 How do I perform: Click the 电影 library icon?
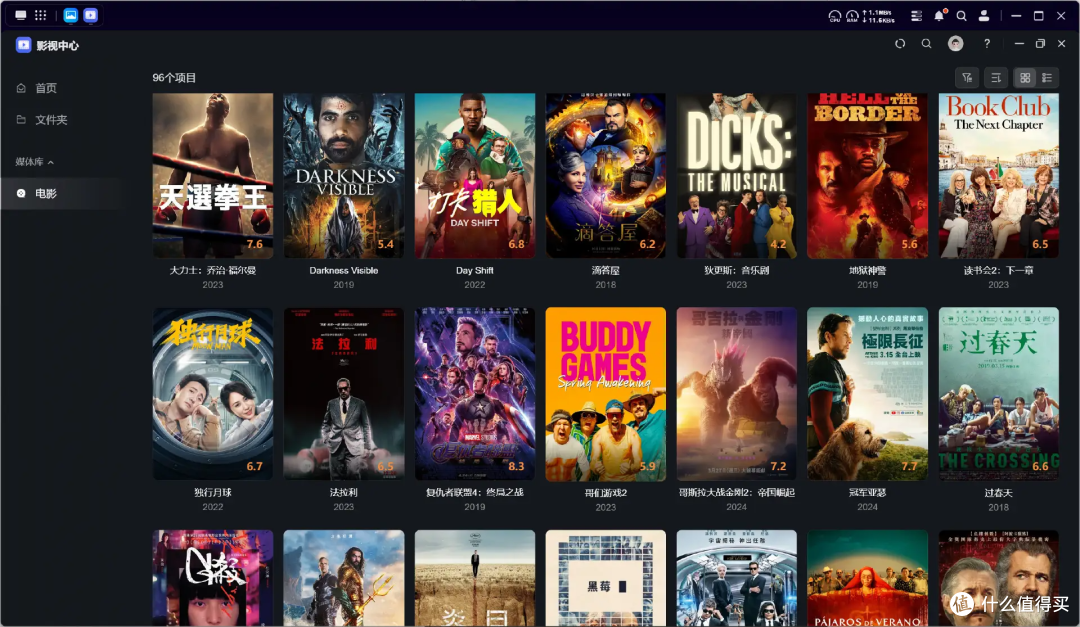[21, 194]
